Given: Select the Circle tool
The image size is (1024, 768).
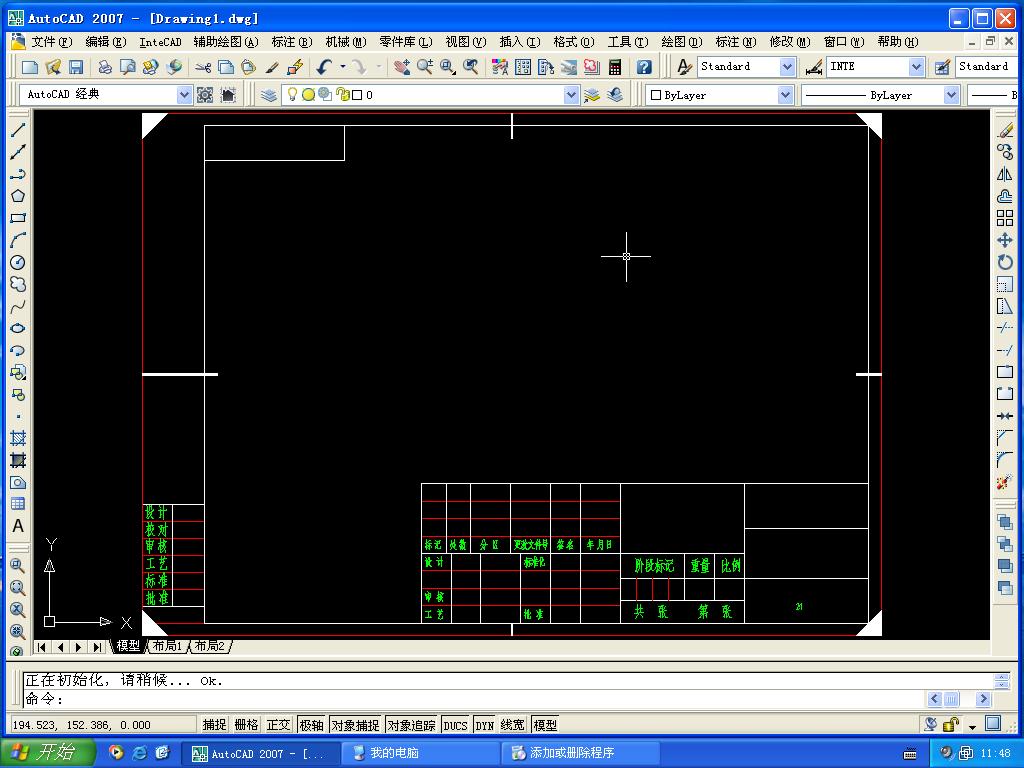Looking at the screenshot, I should coord(18,263).
